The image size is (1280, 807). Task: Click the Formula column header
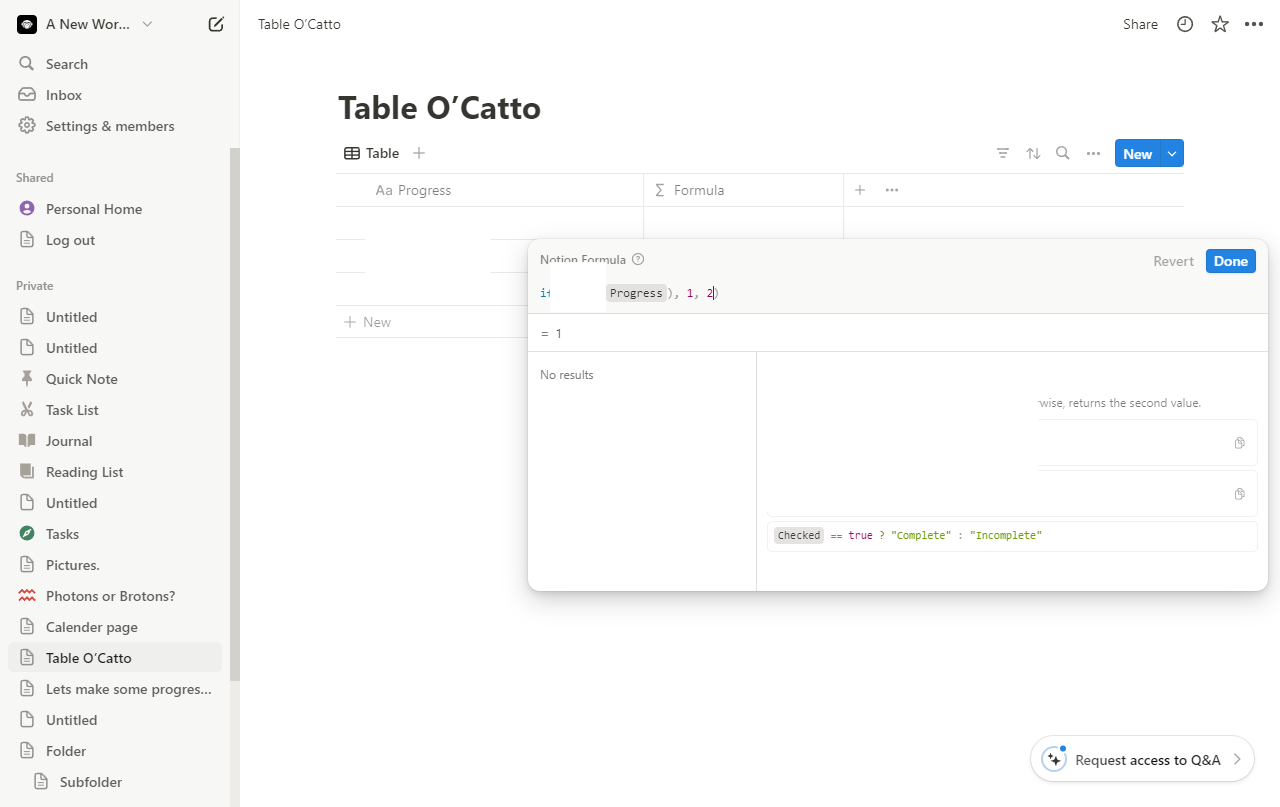coord(744,190)
